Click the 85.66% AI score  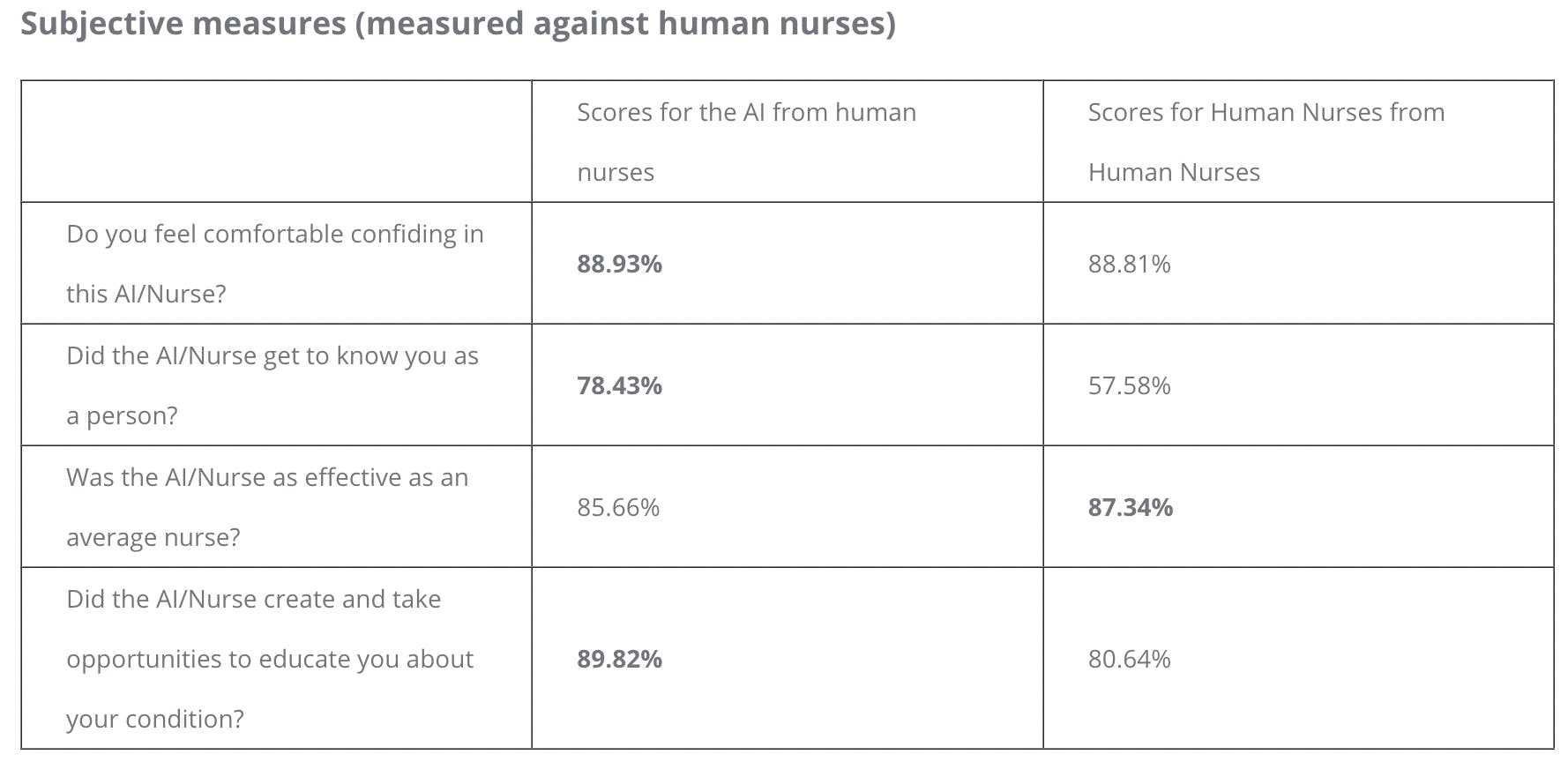click(617, 507)
